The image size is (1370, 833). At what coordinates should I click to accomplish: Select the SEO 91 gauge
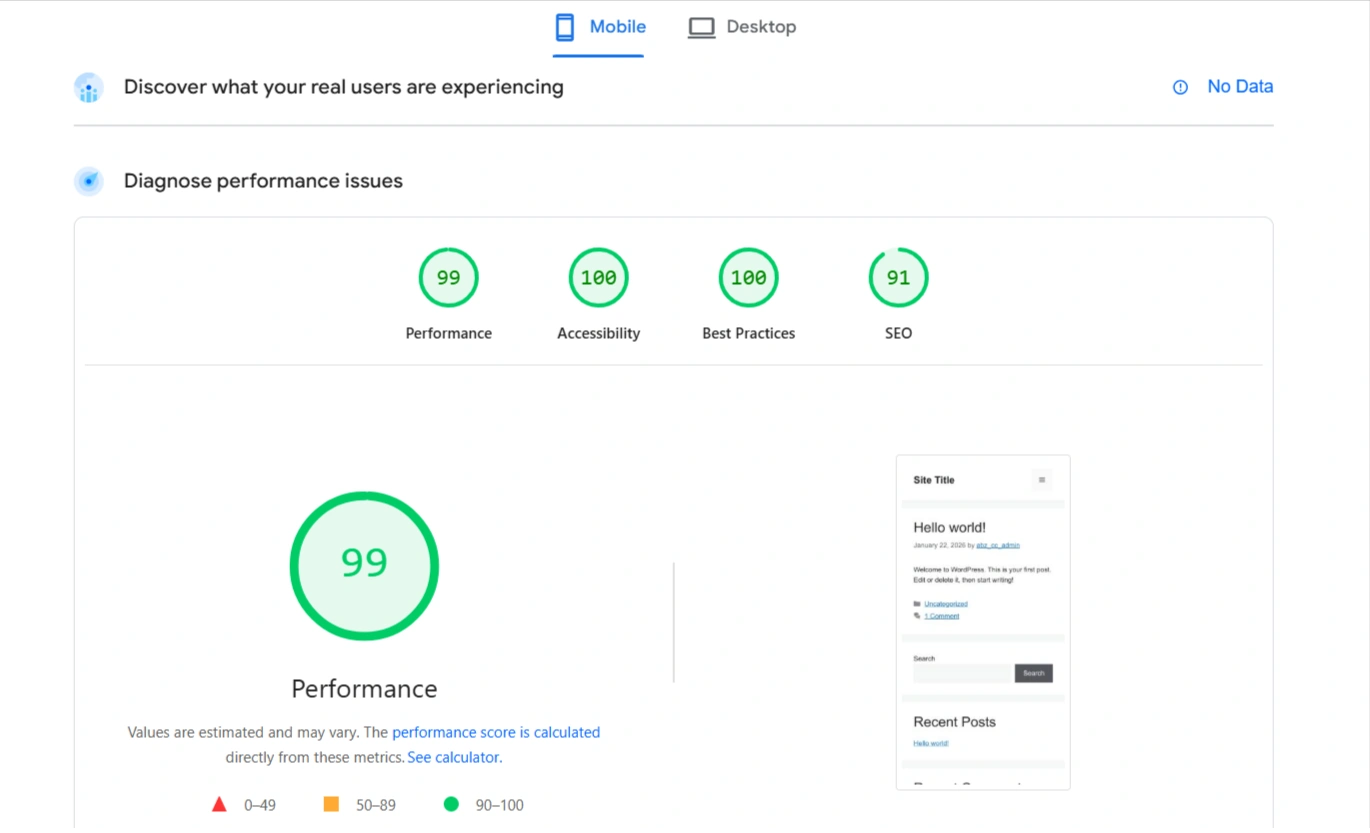coord(898,277)
